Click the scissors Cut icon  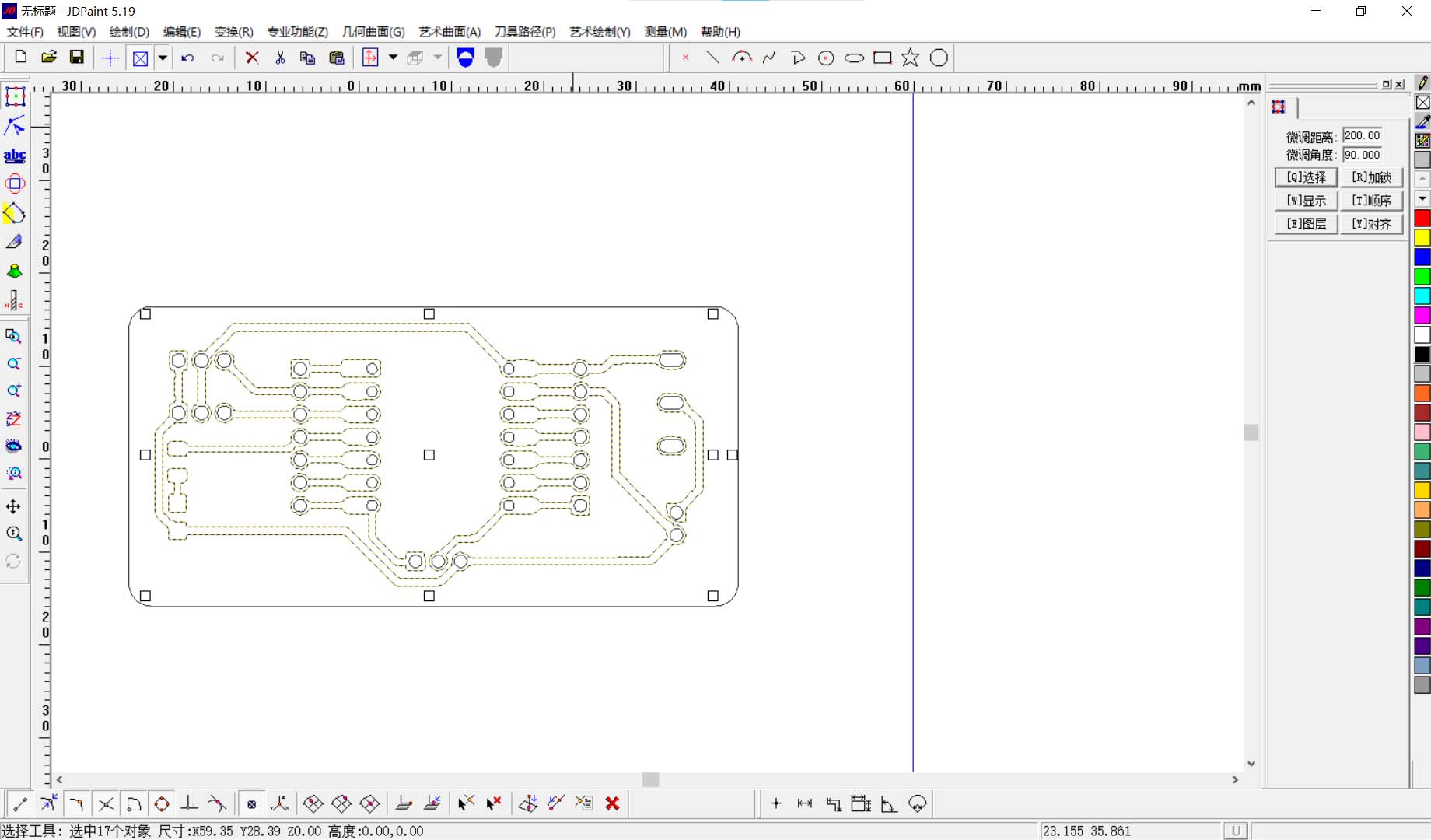click(280, 58)
